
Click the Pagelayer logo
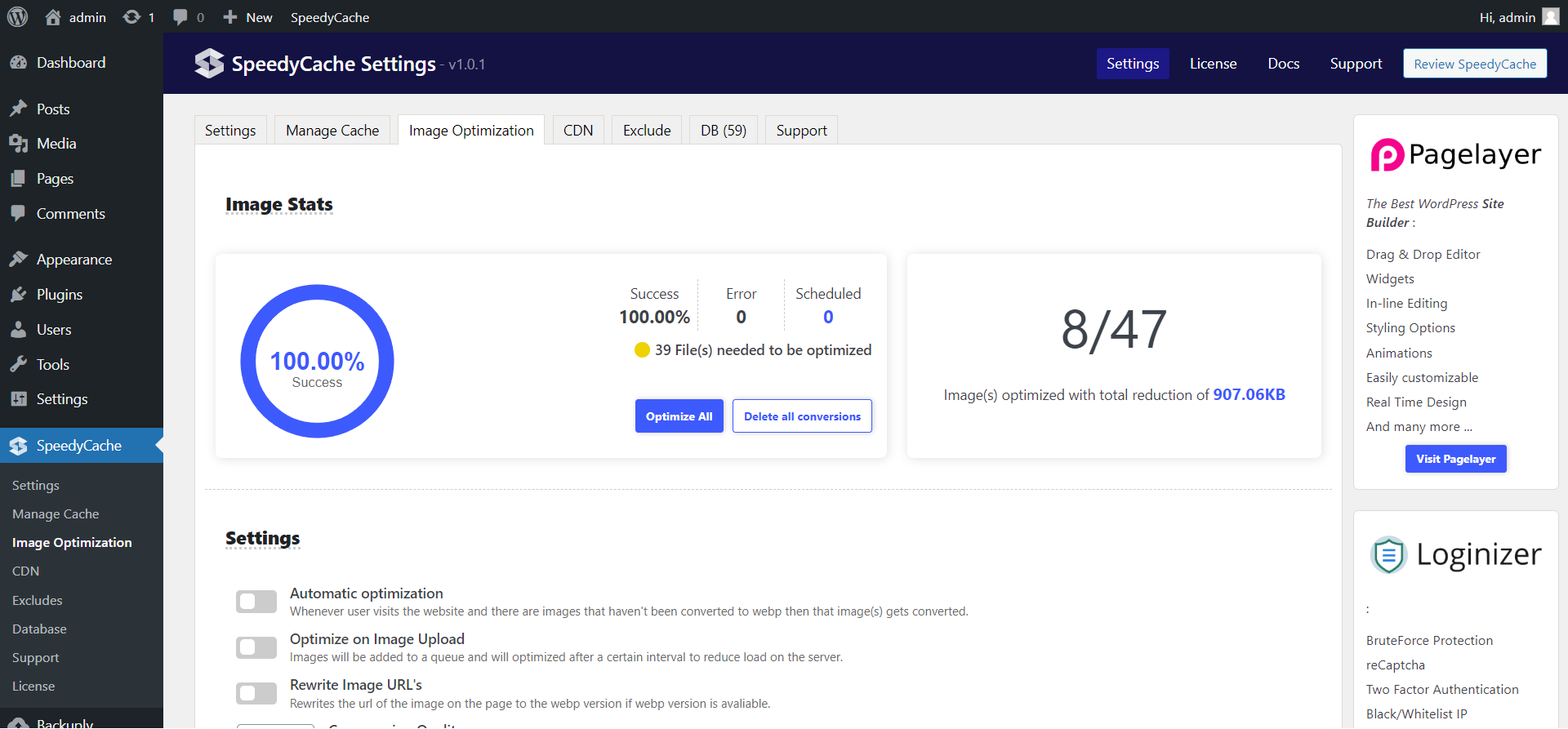coord(1456,154)
